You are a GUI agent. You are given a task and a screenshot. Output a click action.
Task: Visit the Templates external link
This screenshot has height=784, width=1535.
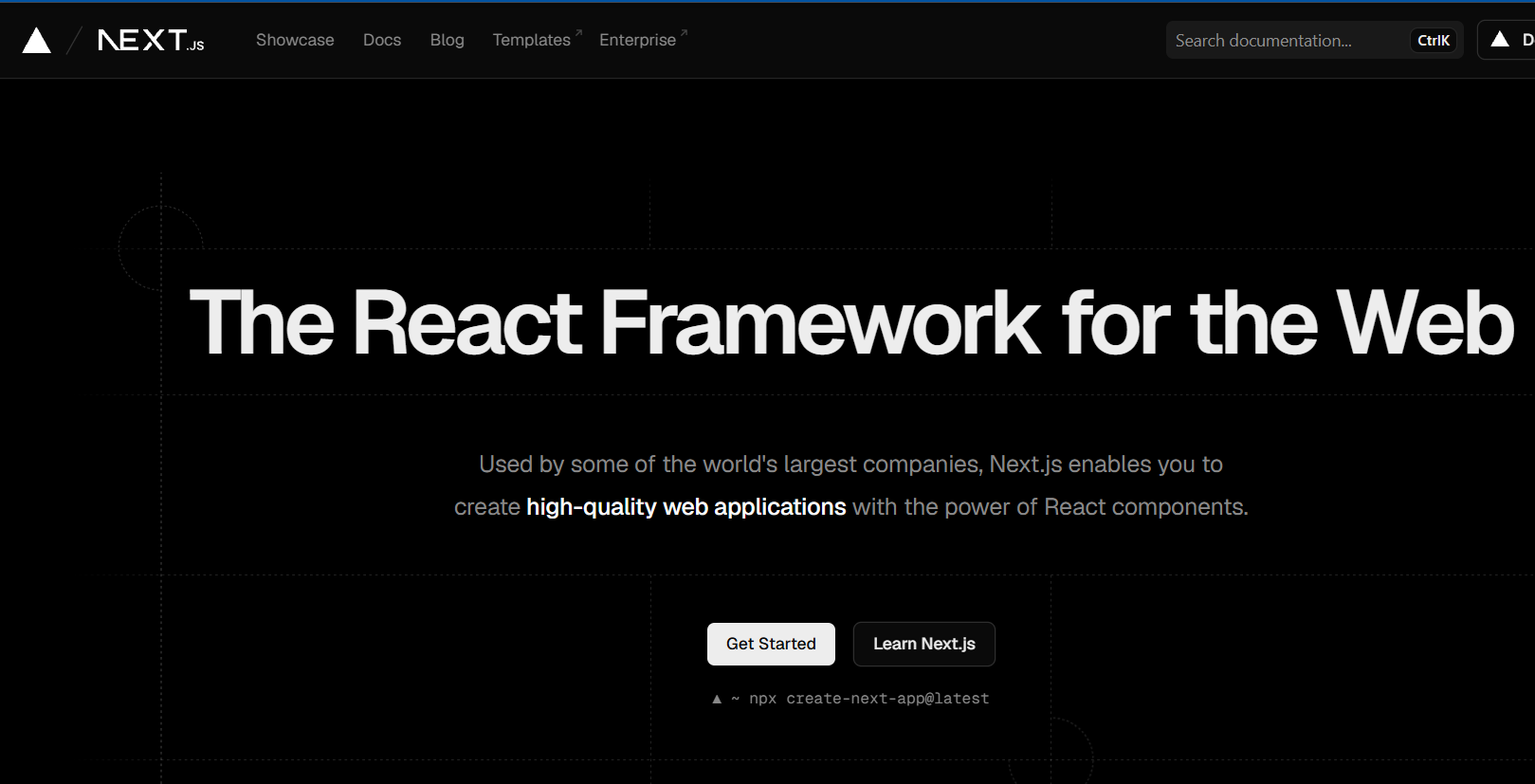click(537, 40)
